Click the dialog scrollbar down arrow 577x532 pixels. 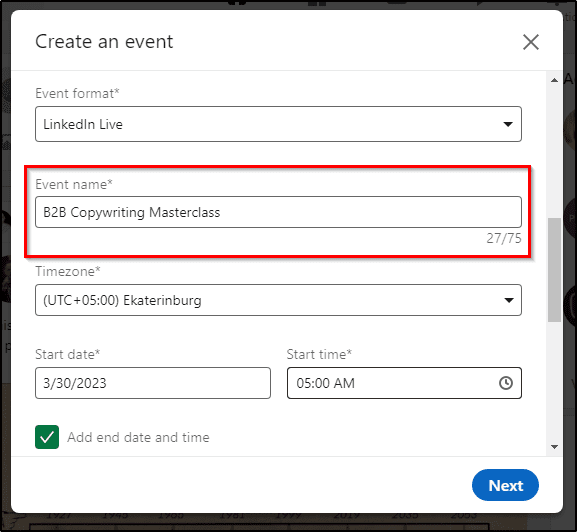click(554, 447)
